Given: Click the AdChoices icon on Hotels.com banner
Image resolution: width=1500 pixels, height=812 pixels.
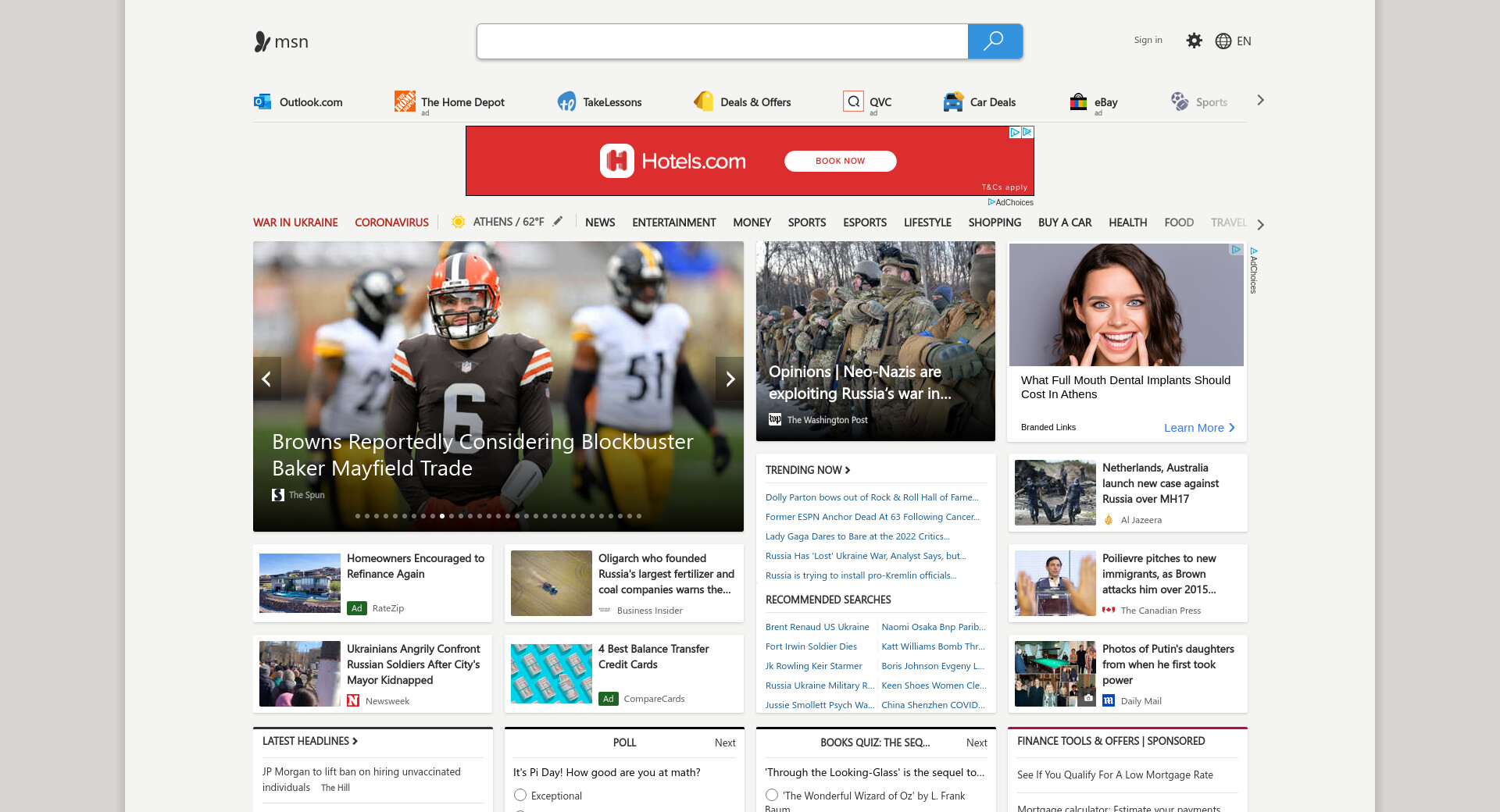Looking at the screenshot, I should 1015,132.
